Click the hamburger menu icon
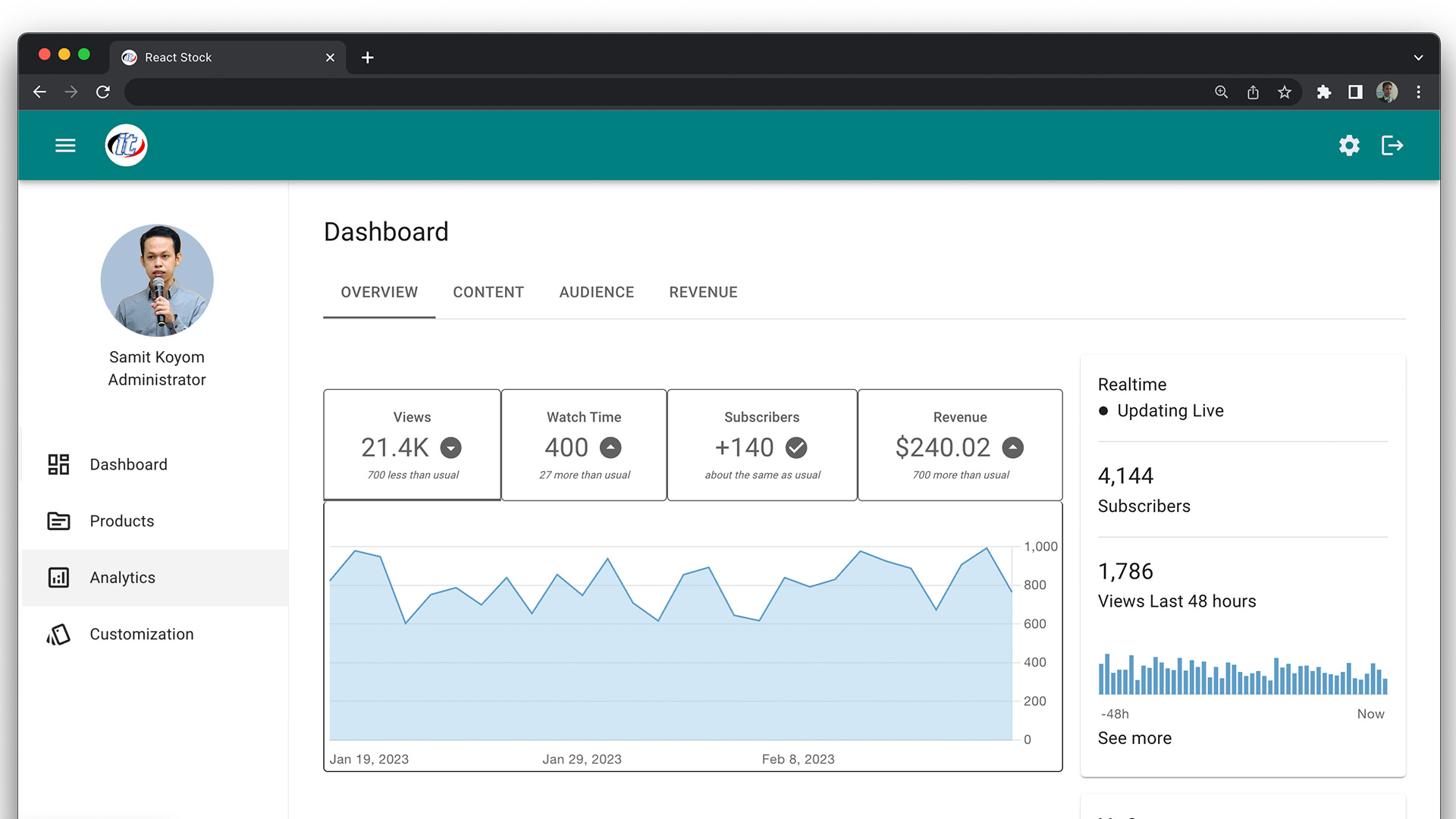 [65, 145]
